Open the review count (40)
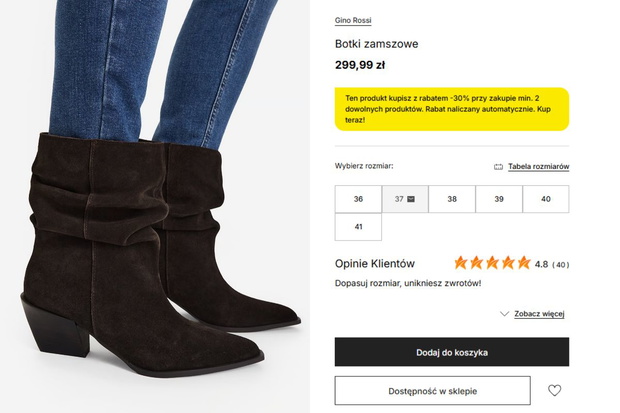 click(x=561, y=265)
